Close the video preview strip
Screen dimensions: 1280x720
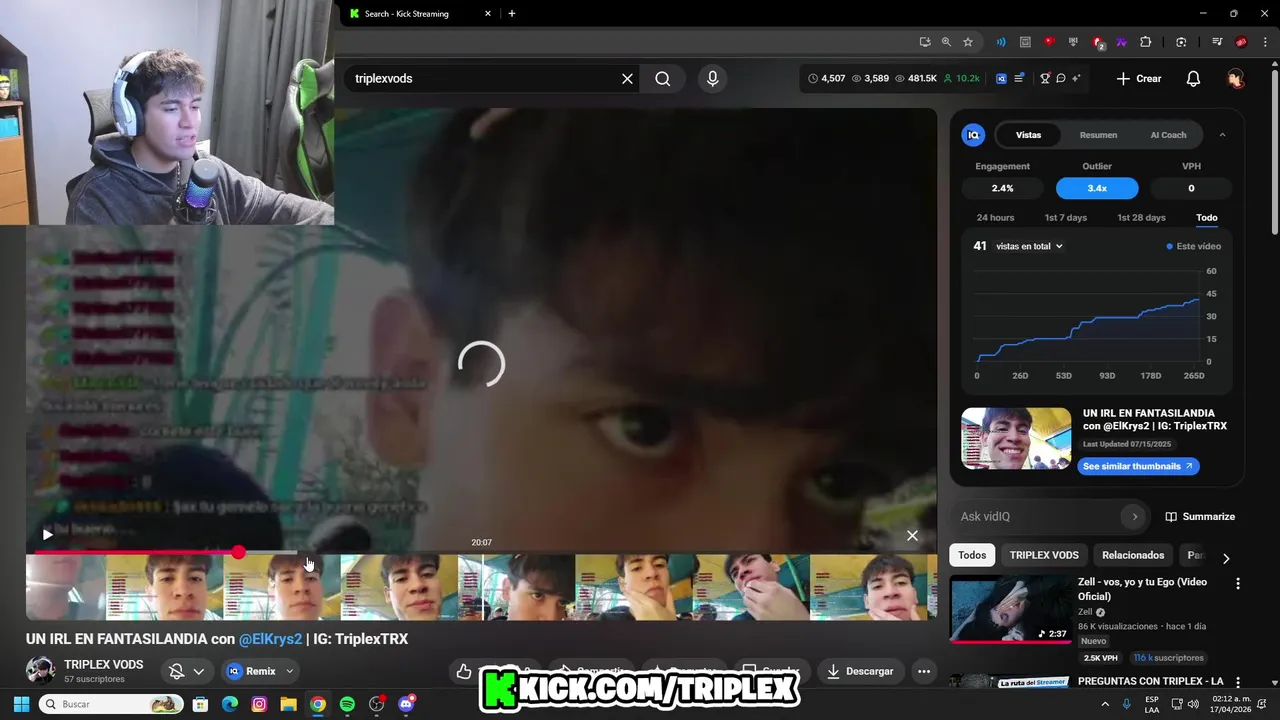pyautogui.click(x=912, y=536)
